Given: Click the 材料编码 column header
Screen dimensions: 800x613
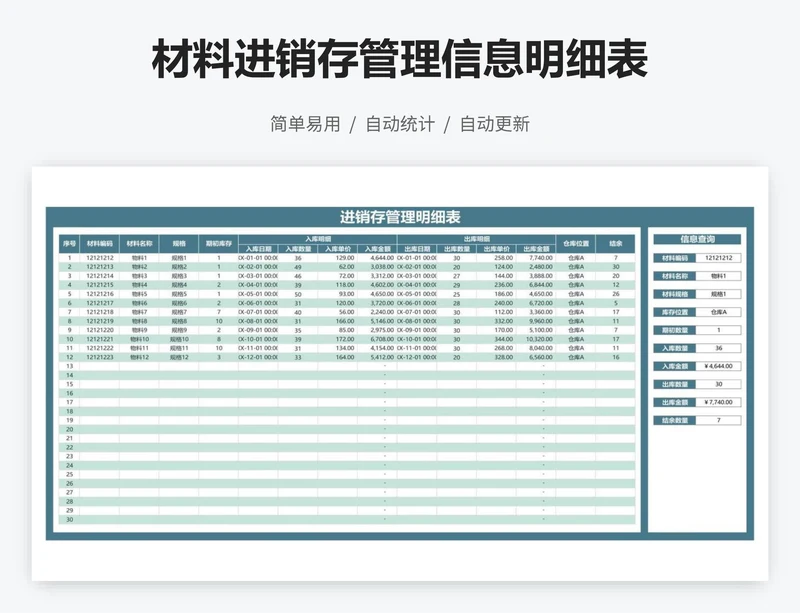Looking at the screenshot, I should pos(99,243).
